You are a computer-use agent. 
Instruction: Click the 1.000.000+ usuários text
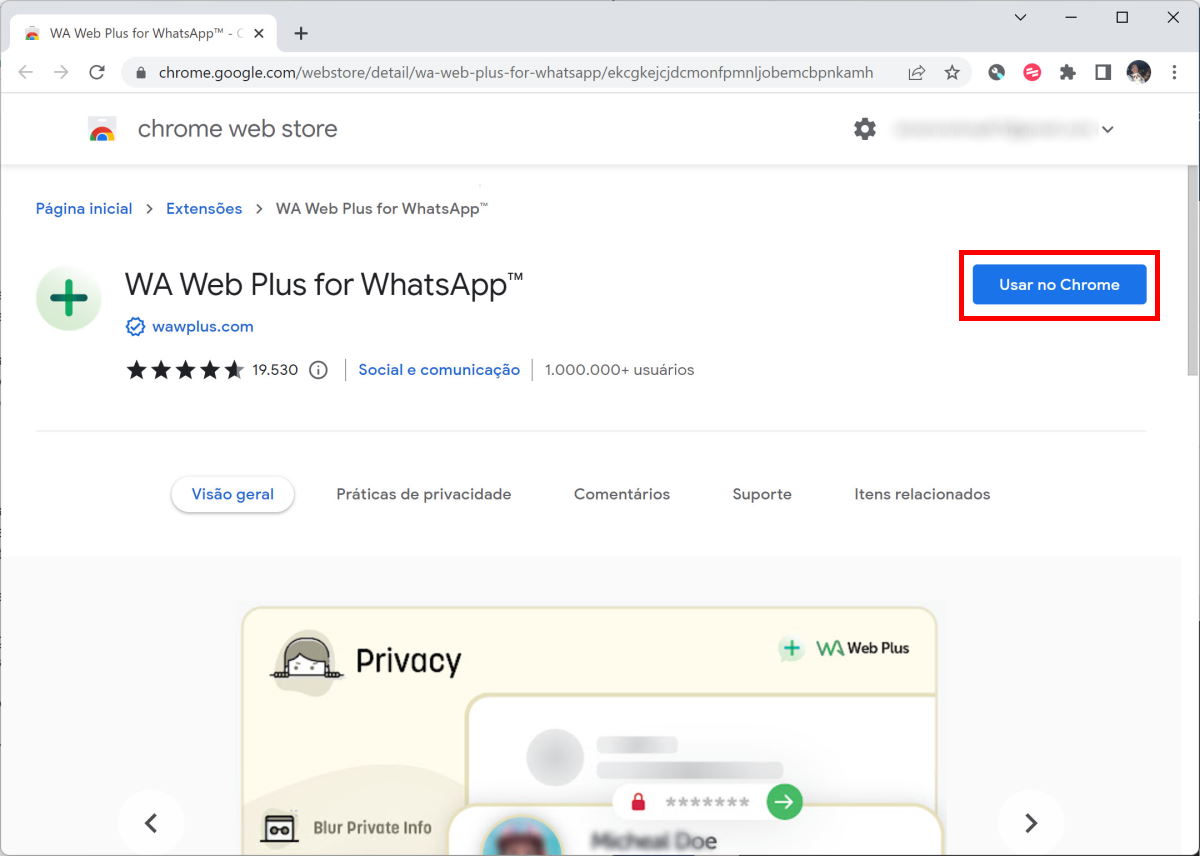tap(619, 370)
